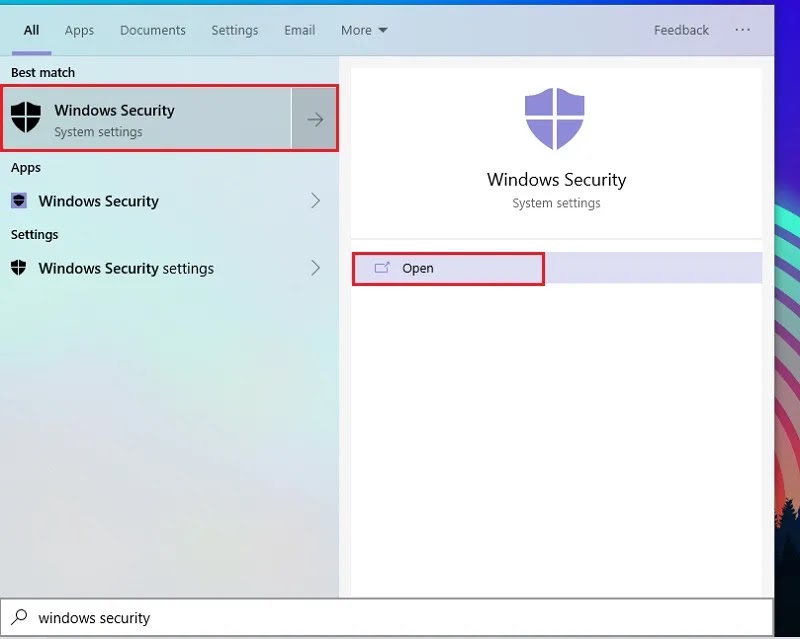The height and width of the screenshot is (639, 800).
Task: Expand the Windows Security app chevron
Action: (x=315, y=201)
